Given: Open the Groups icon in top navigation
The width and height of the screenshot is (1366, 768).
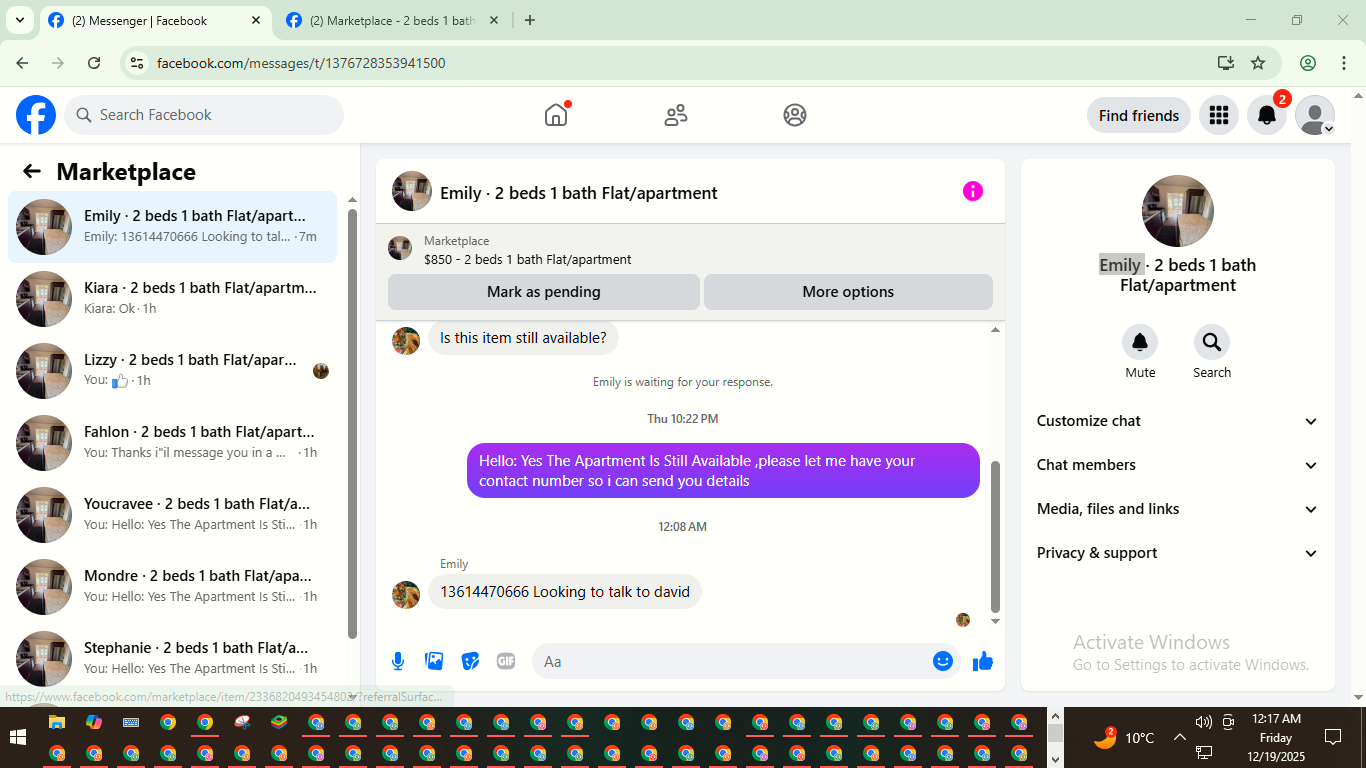Looking at the screenshot, I should pyautogui.click(x=795, y=115).
